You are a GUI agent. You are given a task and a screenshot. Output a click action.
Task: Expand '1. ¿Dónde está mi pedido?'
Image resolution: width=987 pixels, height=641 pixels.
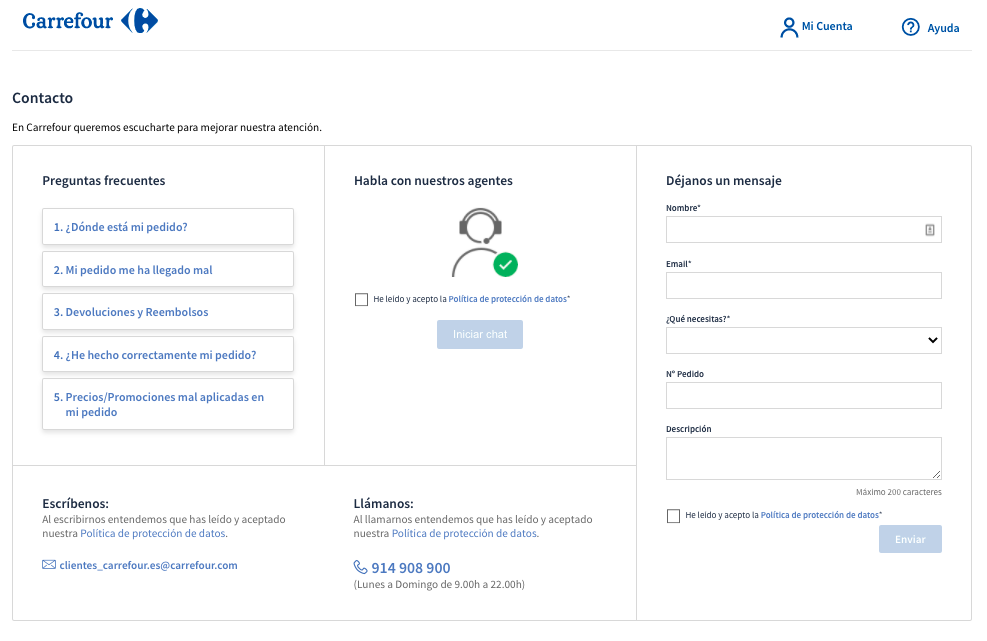tap(167, 227)
